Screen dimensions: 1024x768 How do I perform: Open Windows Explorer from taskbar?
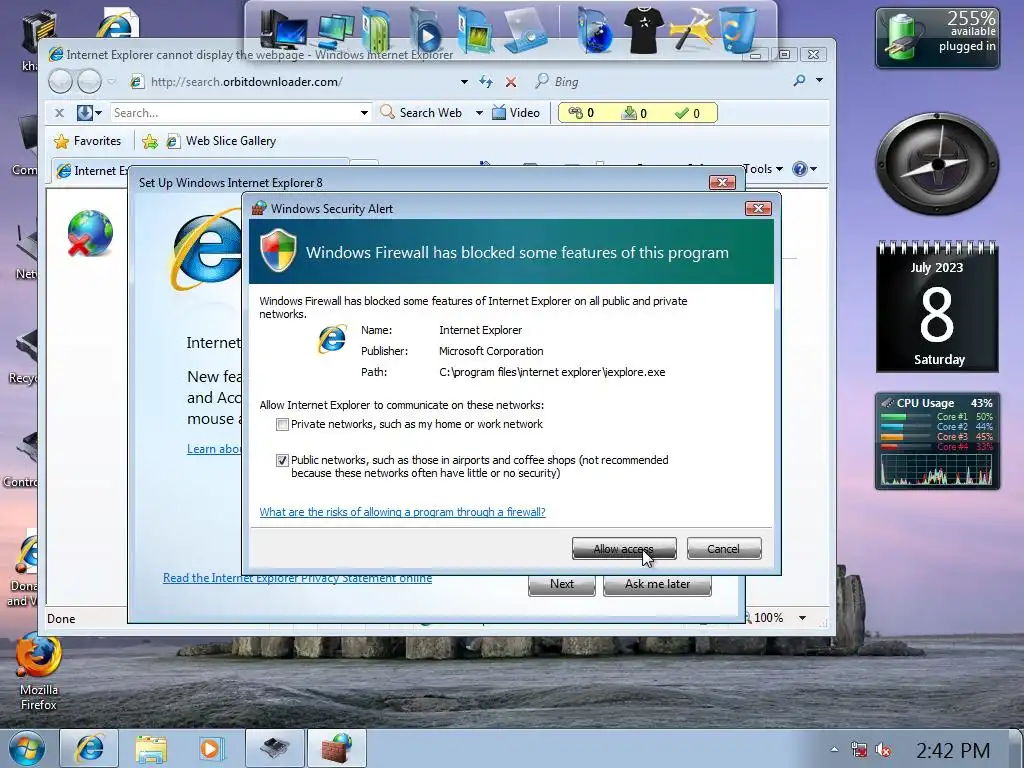point(151,748)
